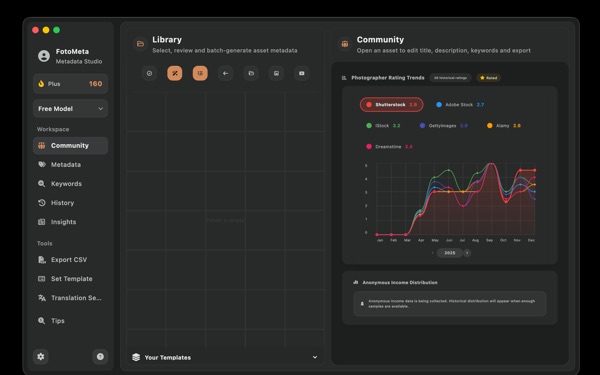Click the open folder toolbar icon
The image size is (600, 375).
[x=251, y=73]
